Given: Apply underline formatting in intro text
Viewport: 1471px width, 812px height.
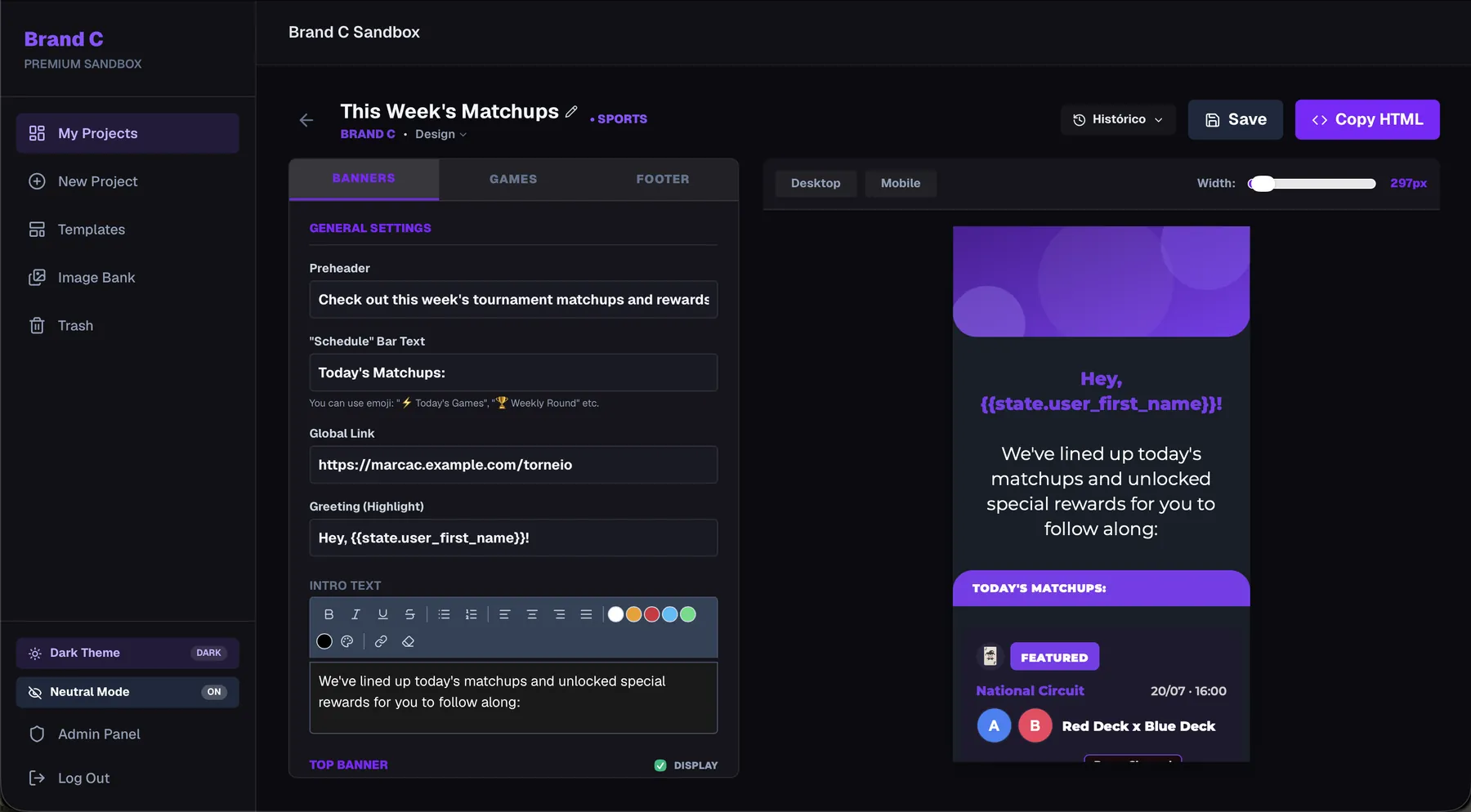Looking at the screenshot, I should (382, 614).
